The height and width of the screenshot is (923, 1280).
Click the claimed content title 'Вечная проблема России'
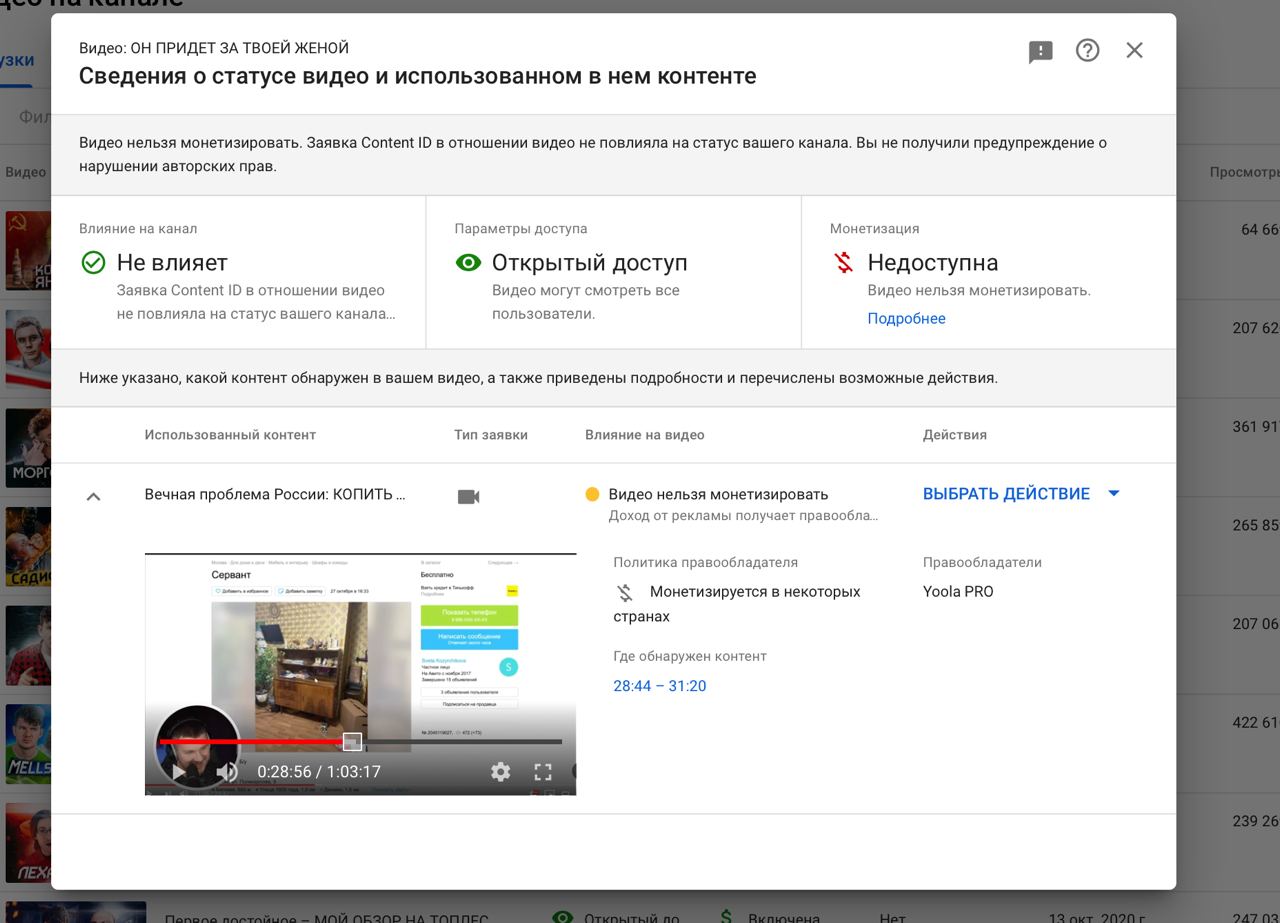(x=275, y=494)
